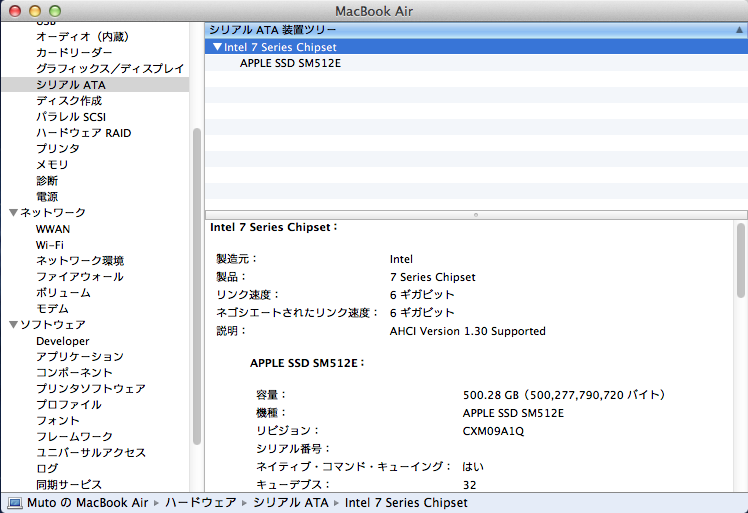The height and width of the screenshot is (513, 748).
Task: Select APPLE SSD SM512E in device tree
Action: (290, 63)
